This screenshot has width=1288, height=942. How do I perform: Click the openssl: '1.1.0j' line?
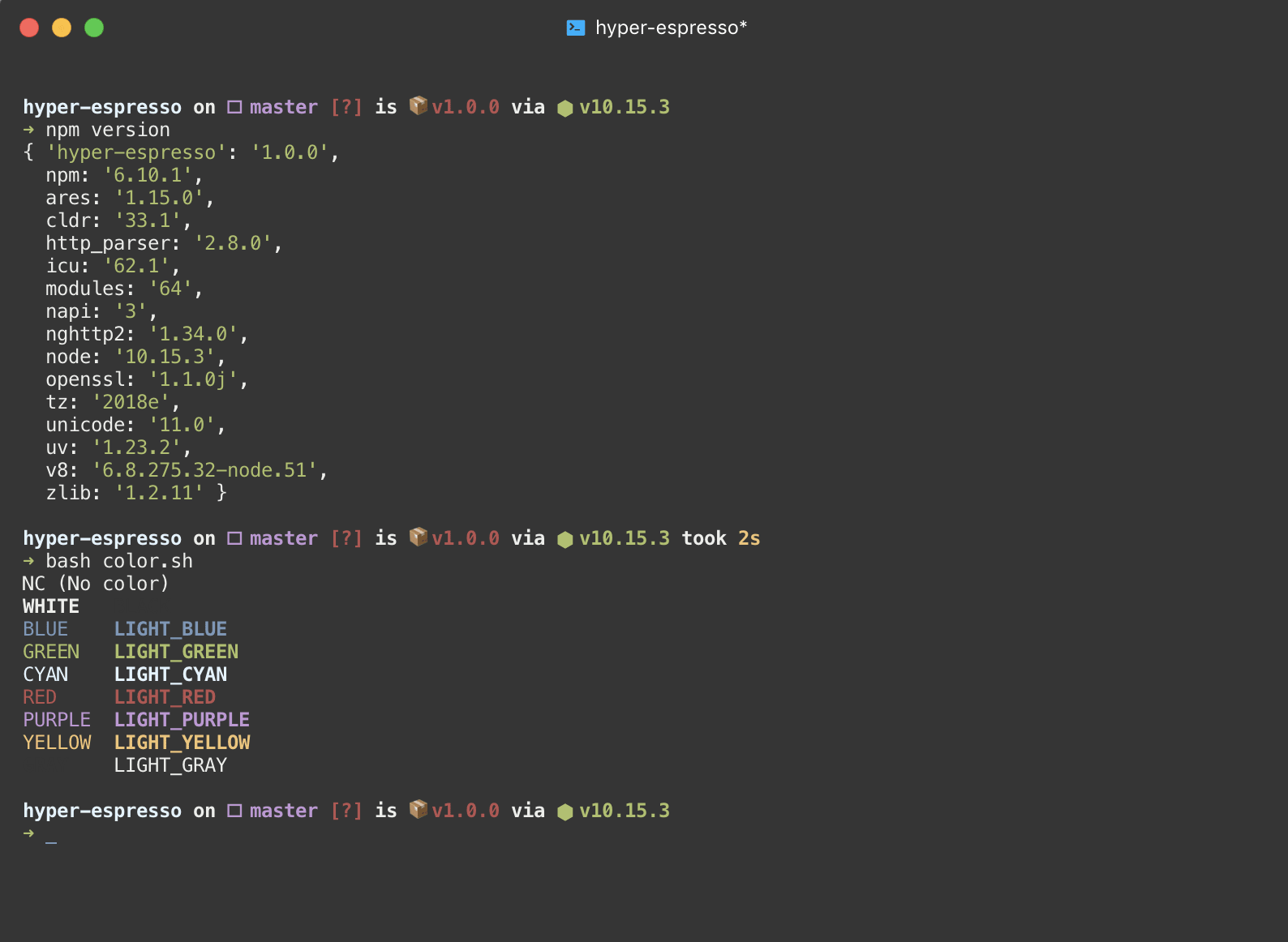pyautogui.click(x=147, y=379)
